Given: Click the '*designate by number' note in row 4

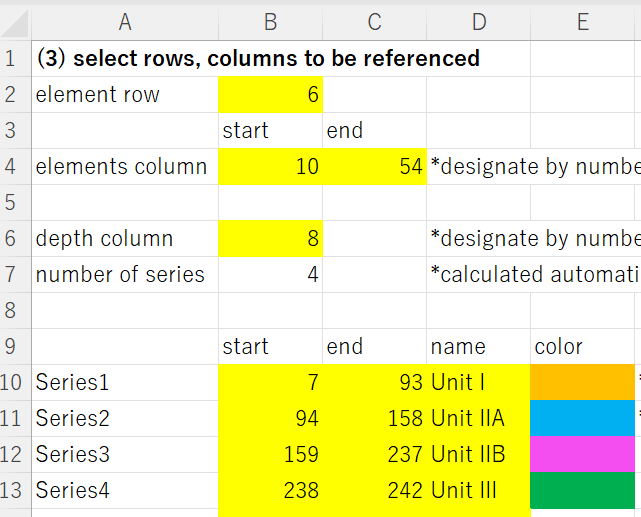Looking at the screenshot, I should [536, 166].
